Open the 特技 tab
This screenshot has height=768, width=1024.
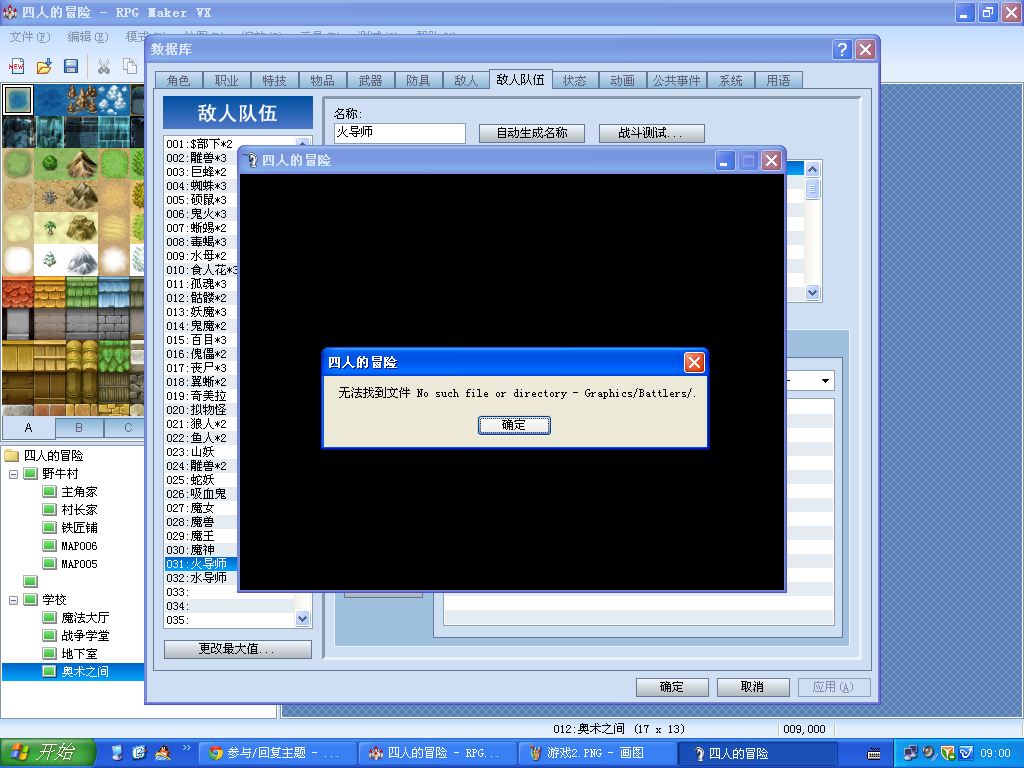[x=274, y=80]
